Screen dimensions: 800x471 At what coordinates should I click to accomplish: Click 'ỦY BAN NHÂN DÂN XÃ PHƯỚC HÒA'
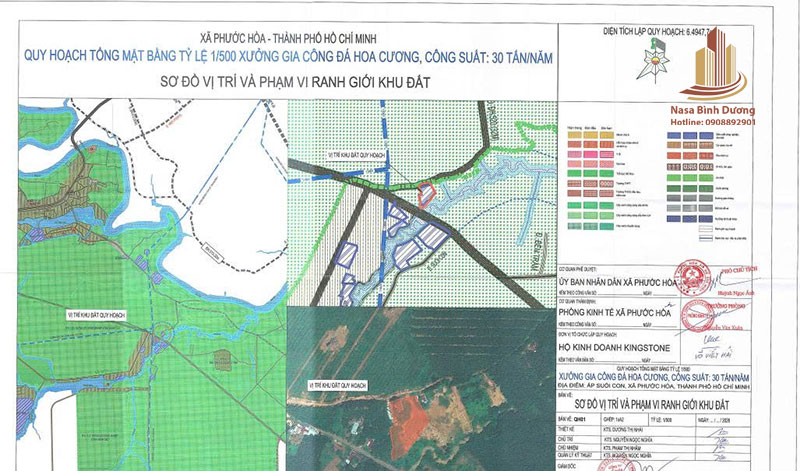[617, 282]
